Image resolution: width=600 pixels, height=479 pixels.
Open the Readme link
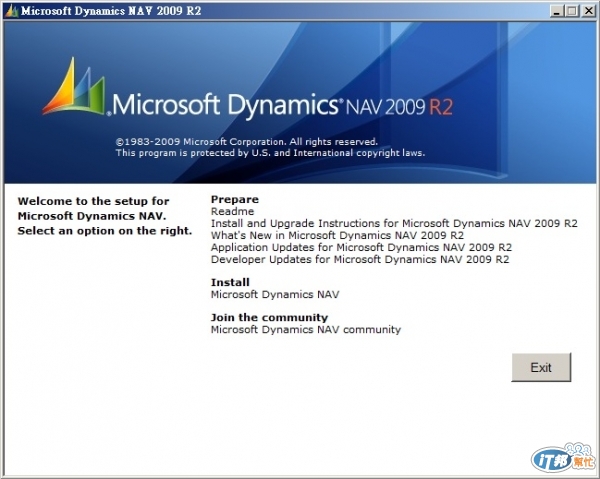click(232, 211)
